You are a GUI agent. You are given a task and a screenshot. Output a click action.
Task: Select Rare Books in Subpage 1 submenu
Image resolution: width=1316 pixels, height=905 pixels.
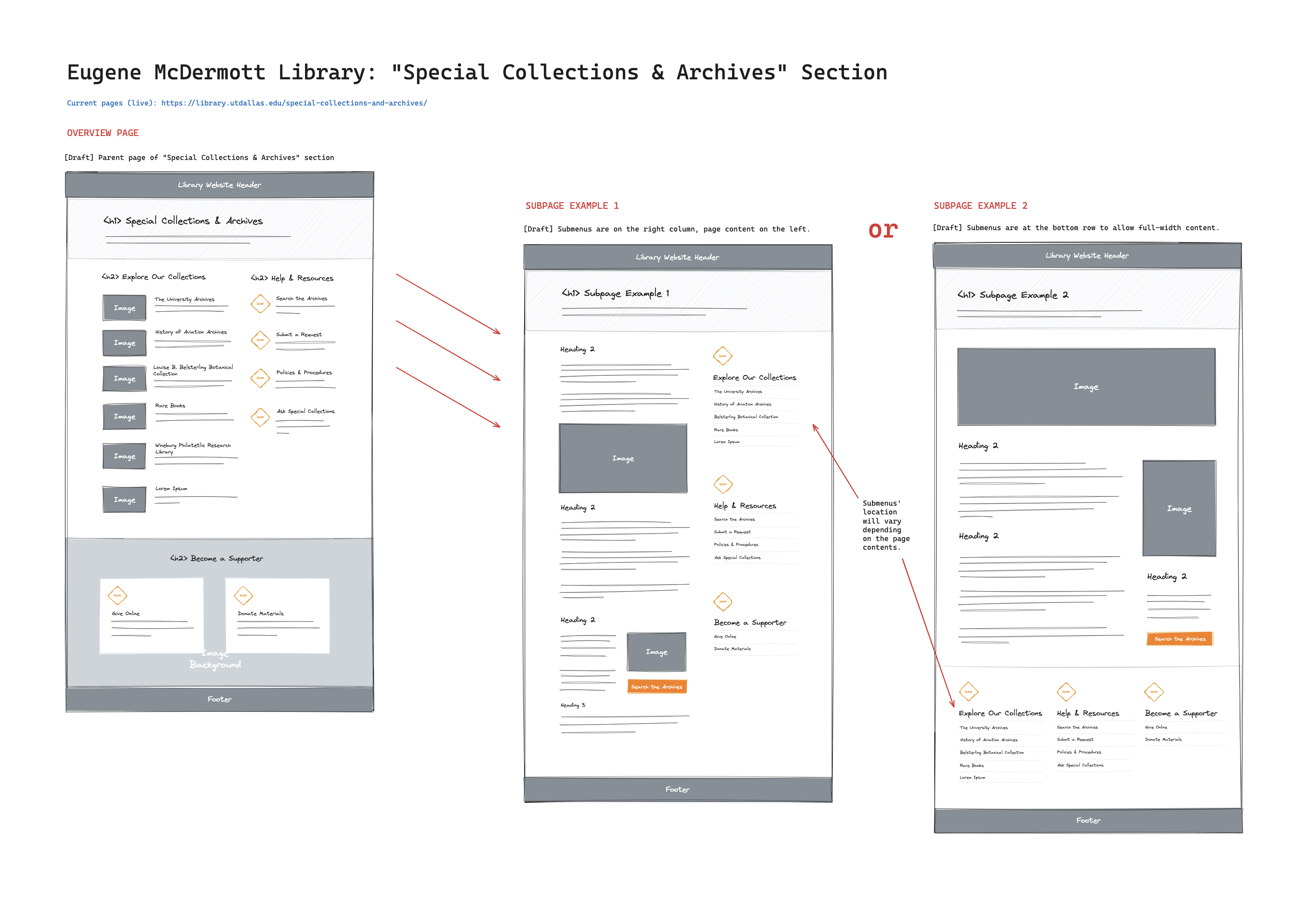click(x=726, y=430)
